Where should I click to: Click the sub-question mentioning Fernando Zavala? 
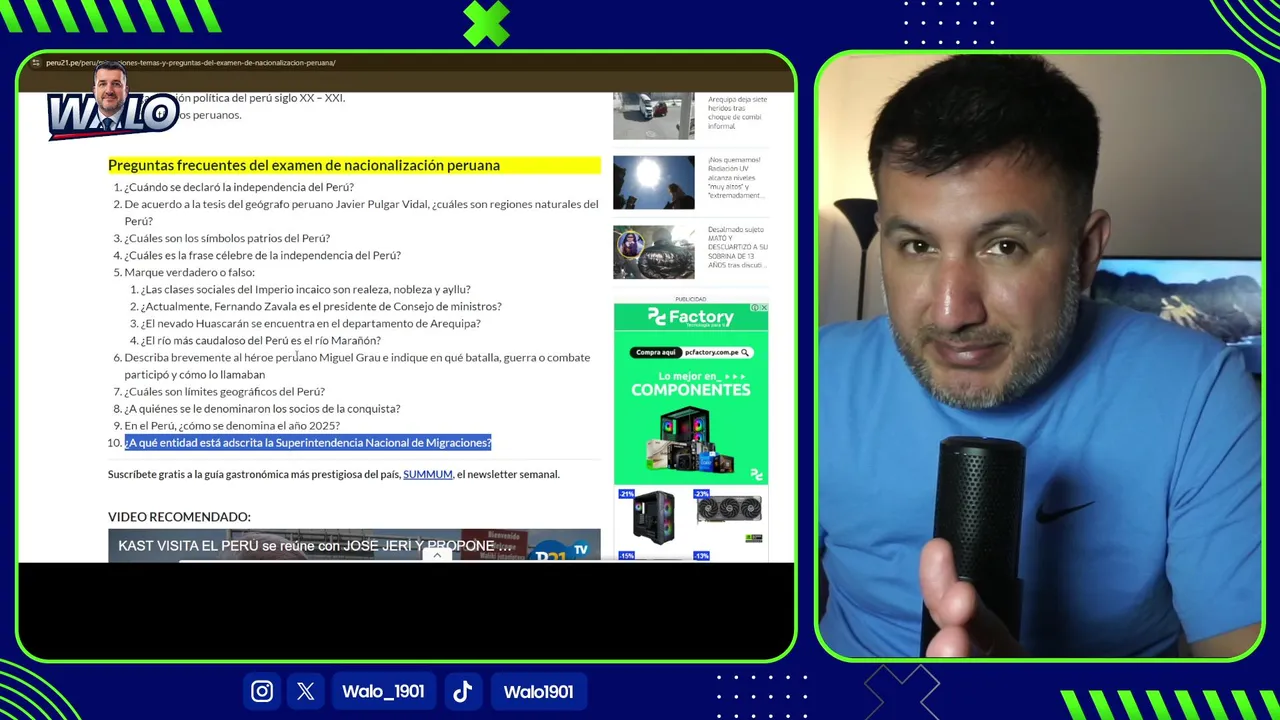pos(321,306)
